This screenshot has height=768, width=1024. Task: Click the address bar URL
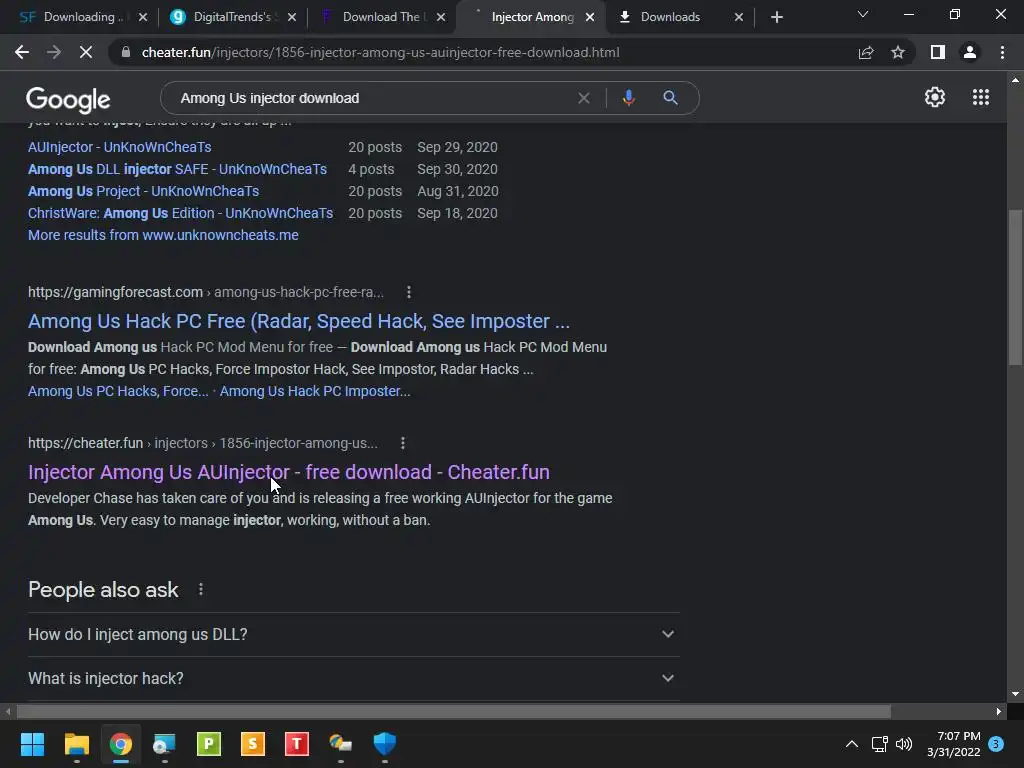coord(381,52)
